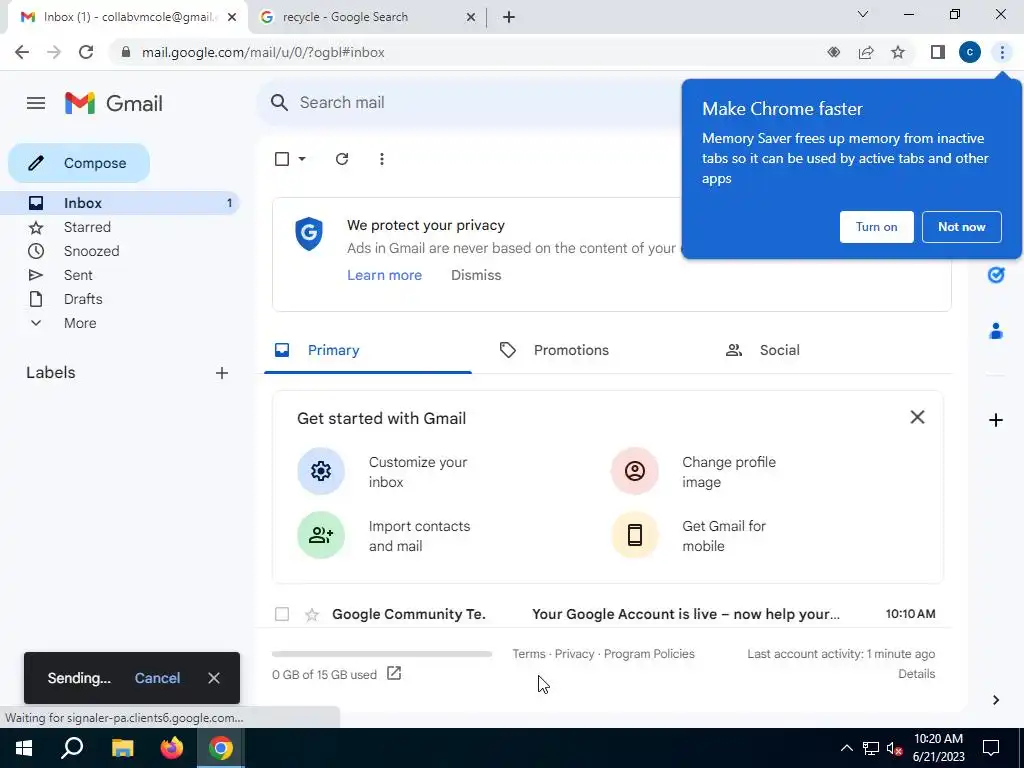Click the Compose button
The image size is (1024, 768).
[79, 163]
